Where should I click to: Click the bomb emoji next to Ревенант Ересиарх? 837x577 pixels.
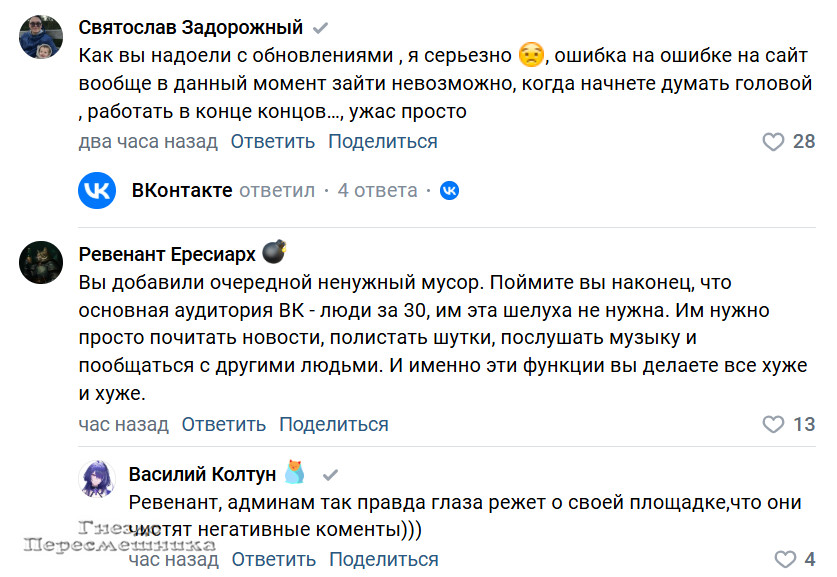[273, 251]
